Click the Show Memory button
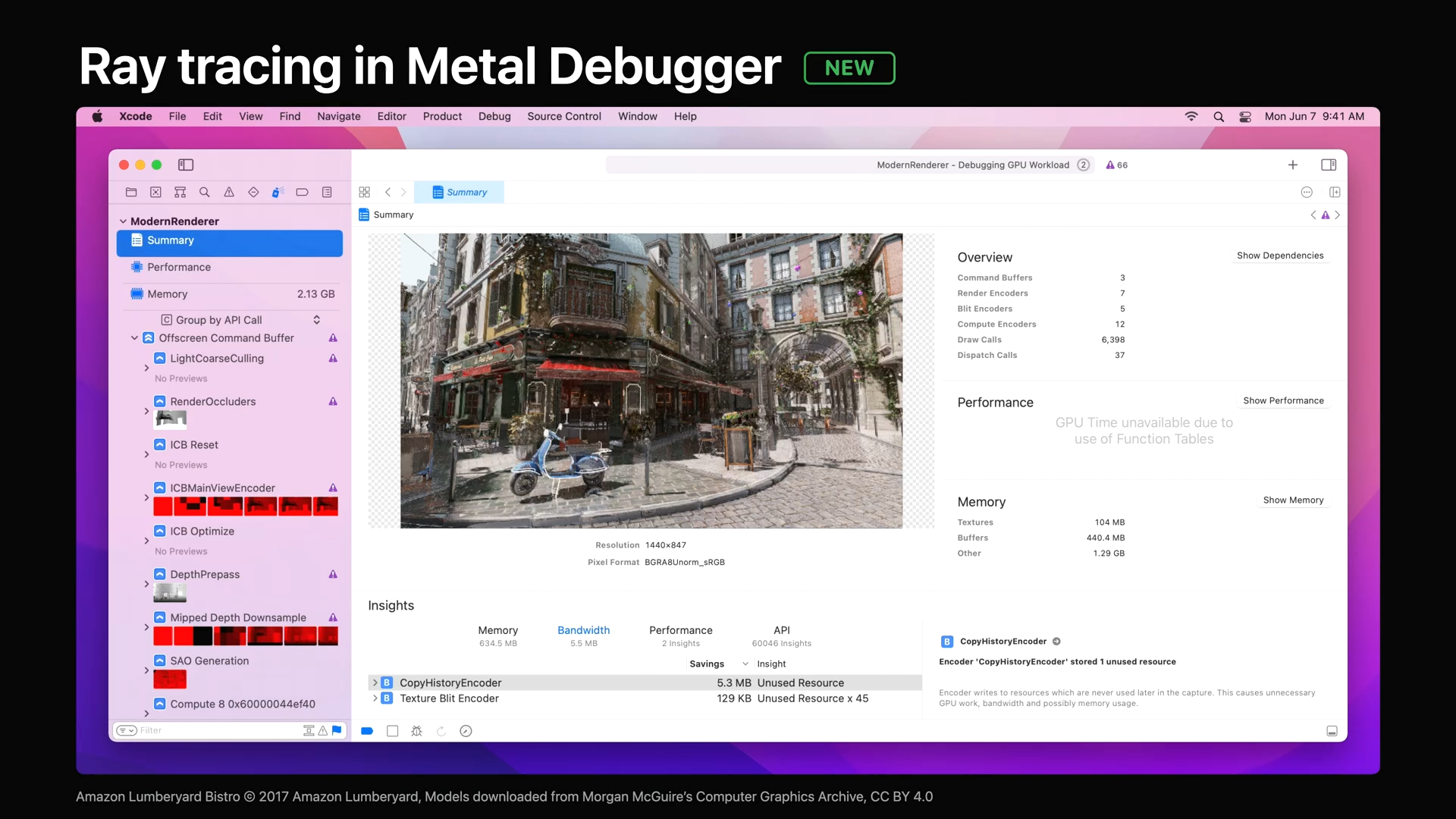 pyautogui.click(x=1293, y=500)
